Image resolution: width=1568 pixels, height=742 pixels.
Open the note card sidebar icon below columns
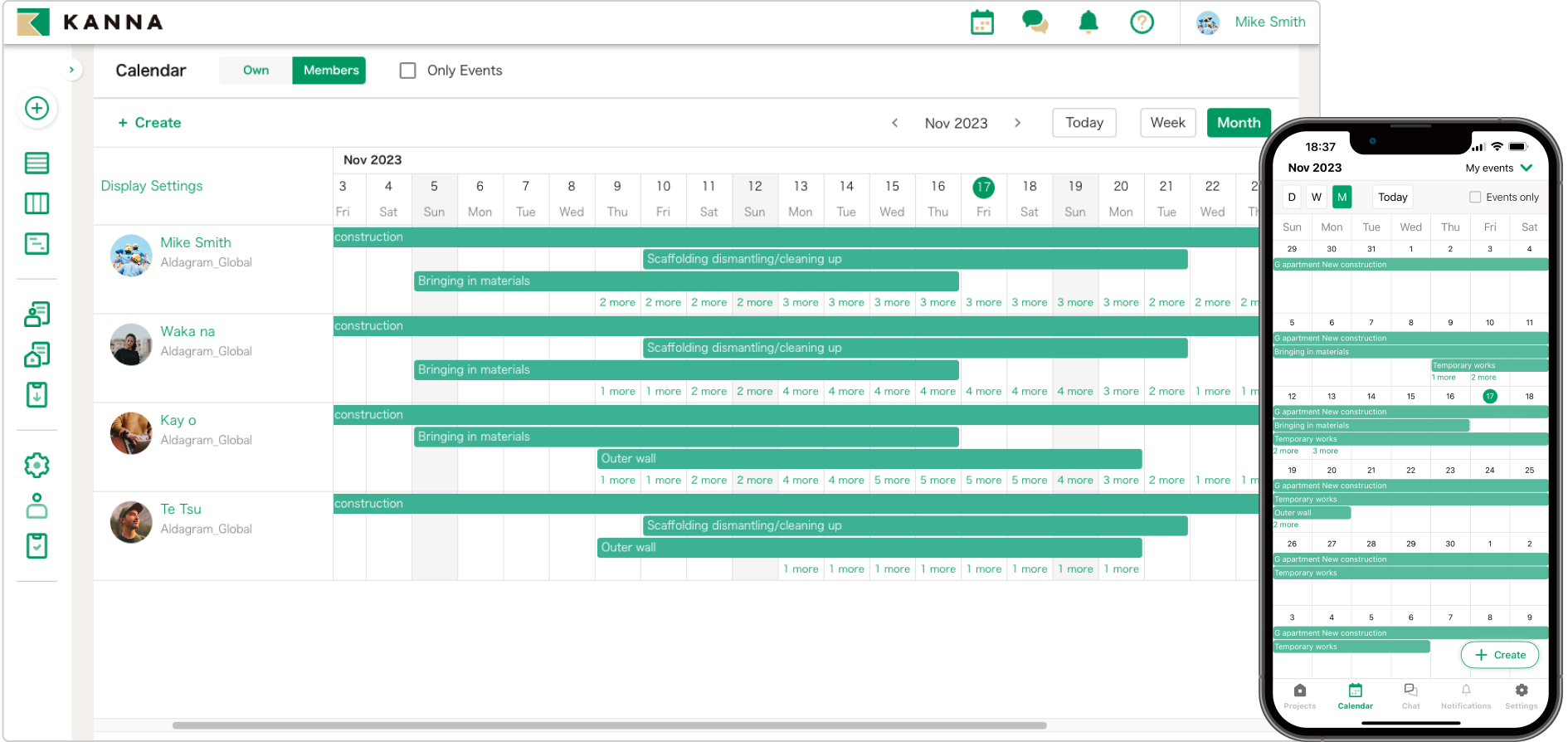37,244
